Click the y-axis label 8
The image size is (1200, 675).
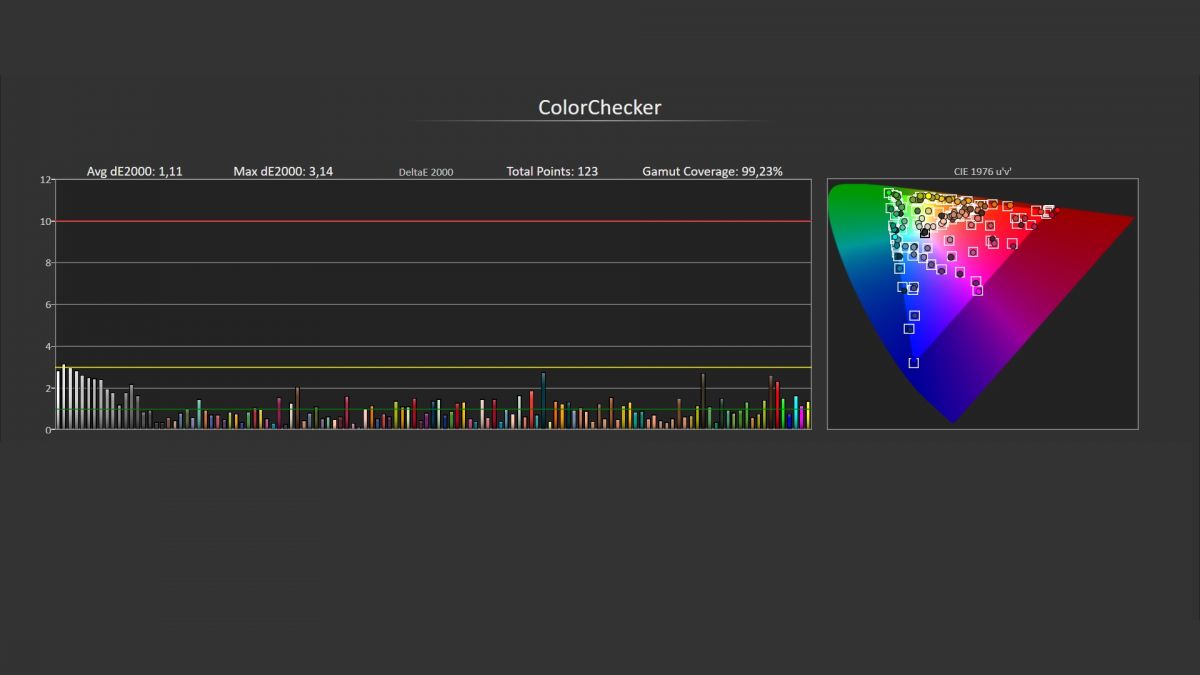click(x=47, y=263)
